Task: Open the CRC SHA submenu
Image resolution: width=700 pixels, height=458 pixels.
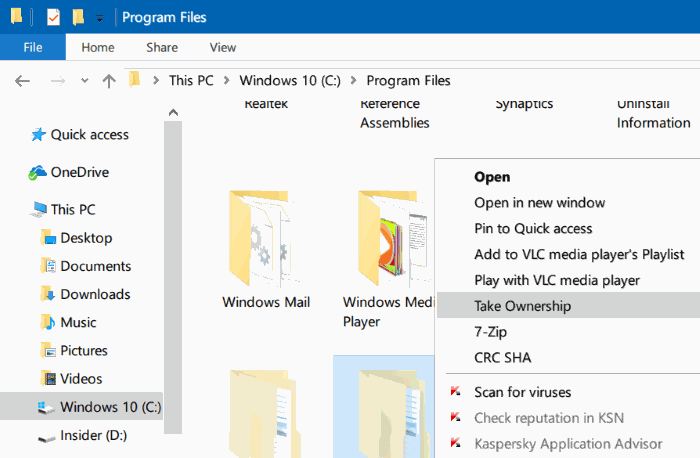Action: coord(503,358)
